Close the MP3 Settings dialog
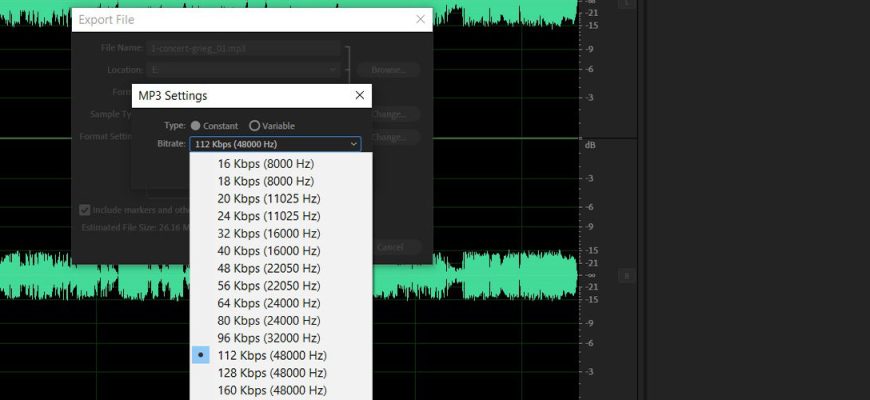The width and height of the screenshot is (870, 400). (359, 96)
